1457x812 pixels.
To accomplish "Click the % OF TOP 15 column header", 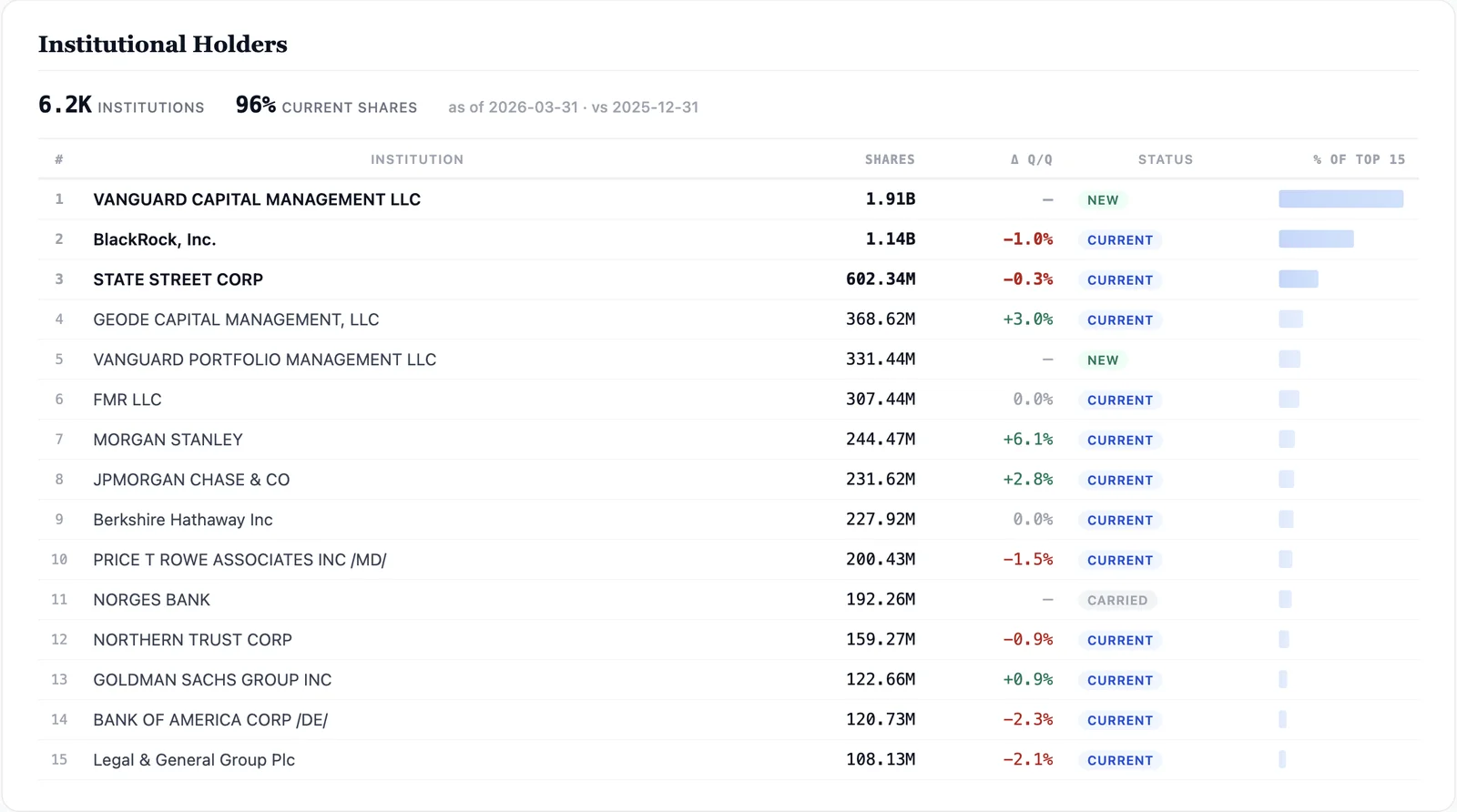I will [x=1359, y=159].
